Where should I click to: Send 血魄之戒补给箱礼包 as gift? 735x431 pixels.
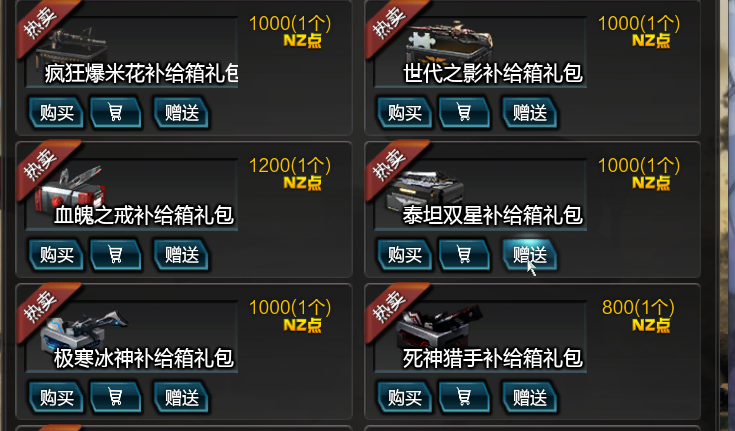tap(181, 255)
